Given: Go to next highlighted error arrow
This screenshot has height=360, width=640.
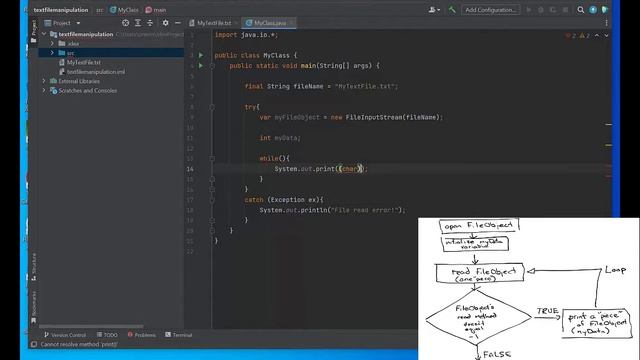Looking at the screenshot, I should point(607,36).
